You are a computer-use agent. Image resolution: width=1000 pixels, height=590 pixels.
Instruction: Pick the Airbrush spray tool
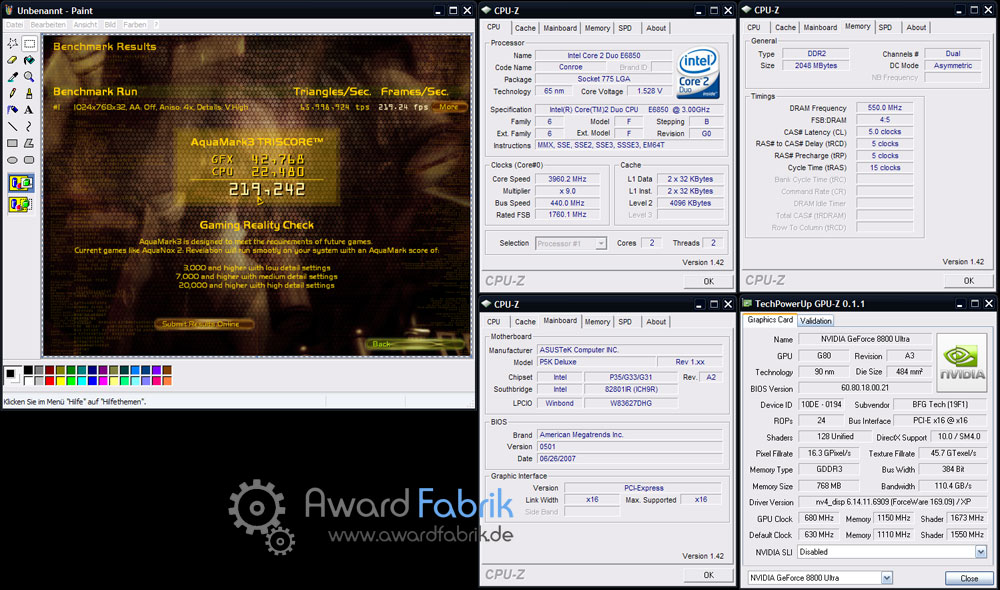(x=12, y=110)
